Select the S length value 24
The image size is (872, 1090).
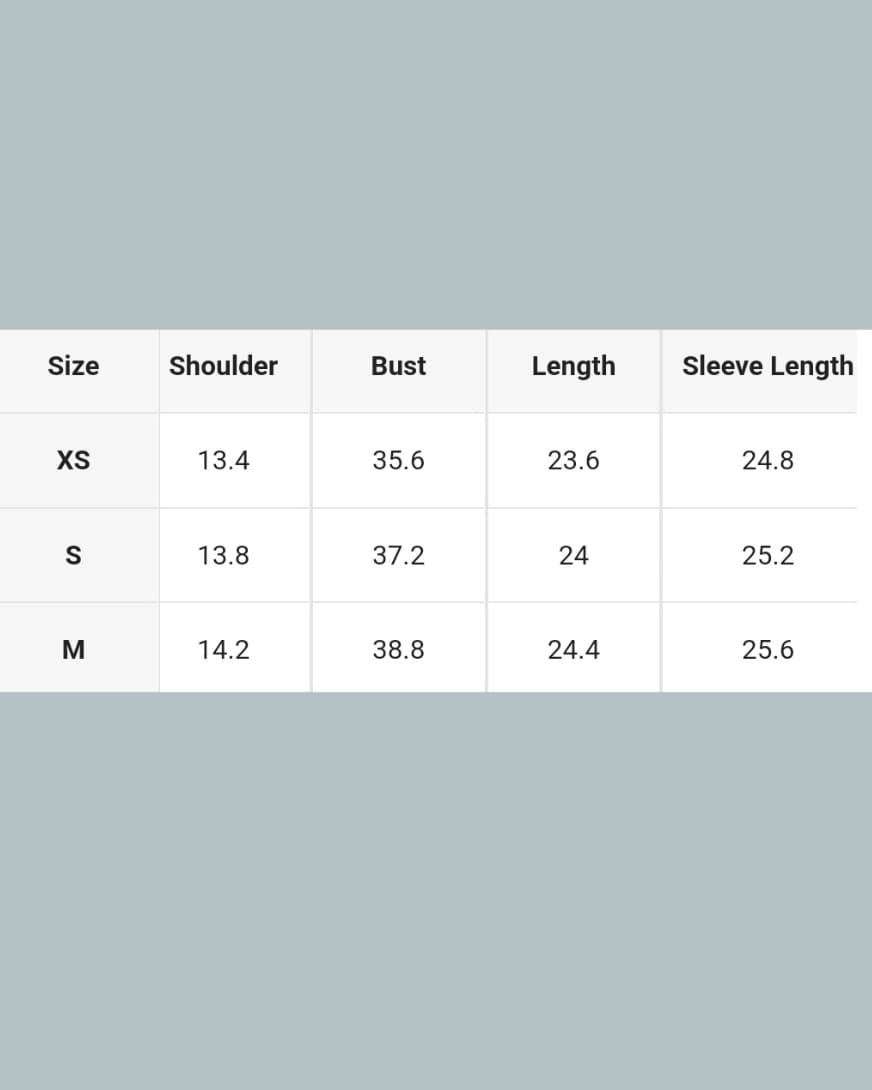tap(573, 555)
